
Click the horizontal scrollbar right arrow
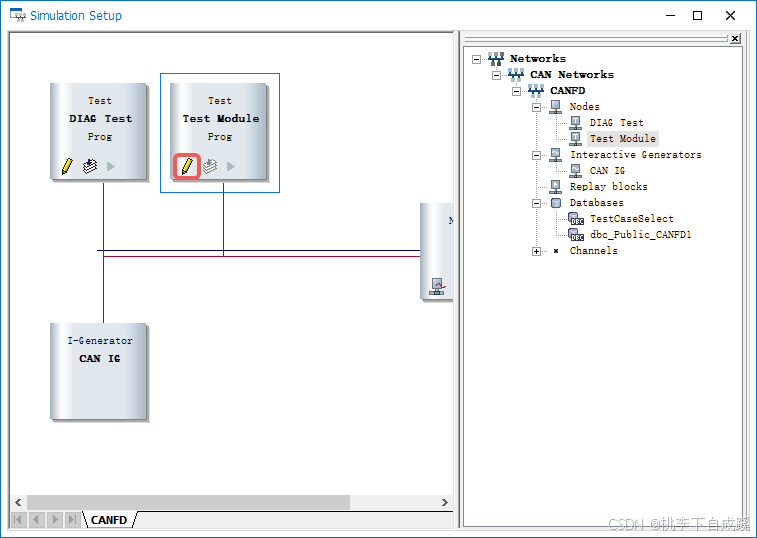click(445, 502)
